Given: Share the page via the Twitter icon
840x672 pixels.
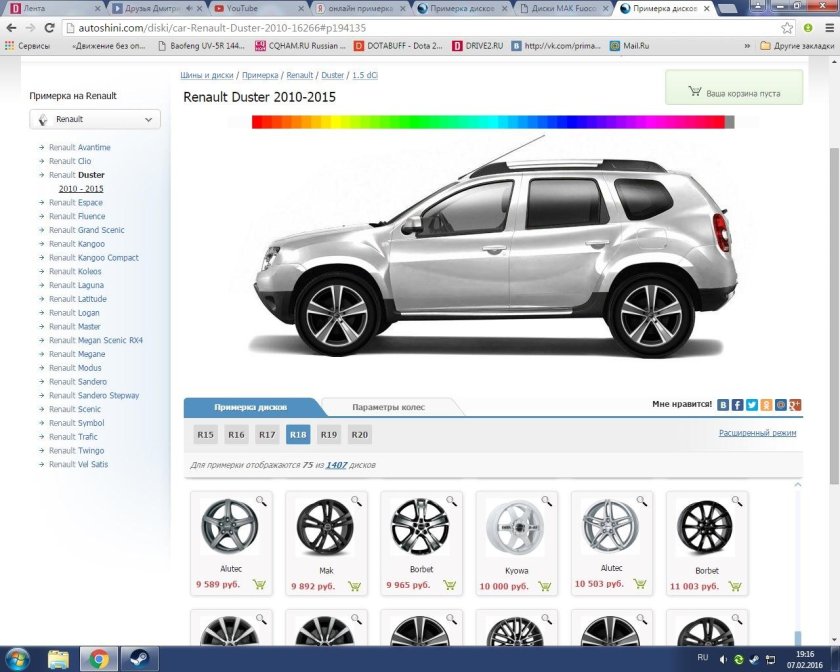Looking at the screenshot, I should click(751, 405).
